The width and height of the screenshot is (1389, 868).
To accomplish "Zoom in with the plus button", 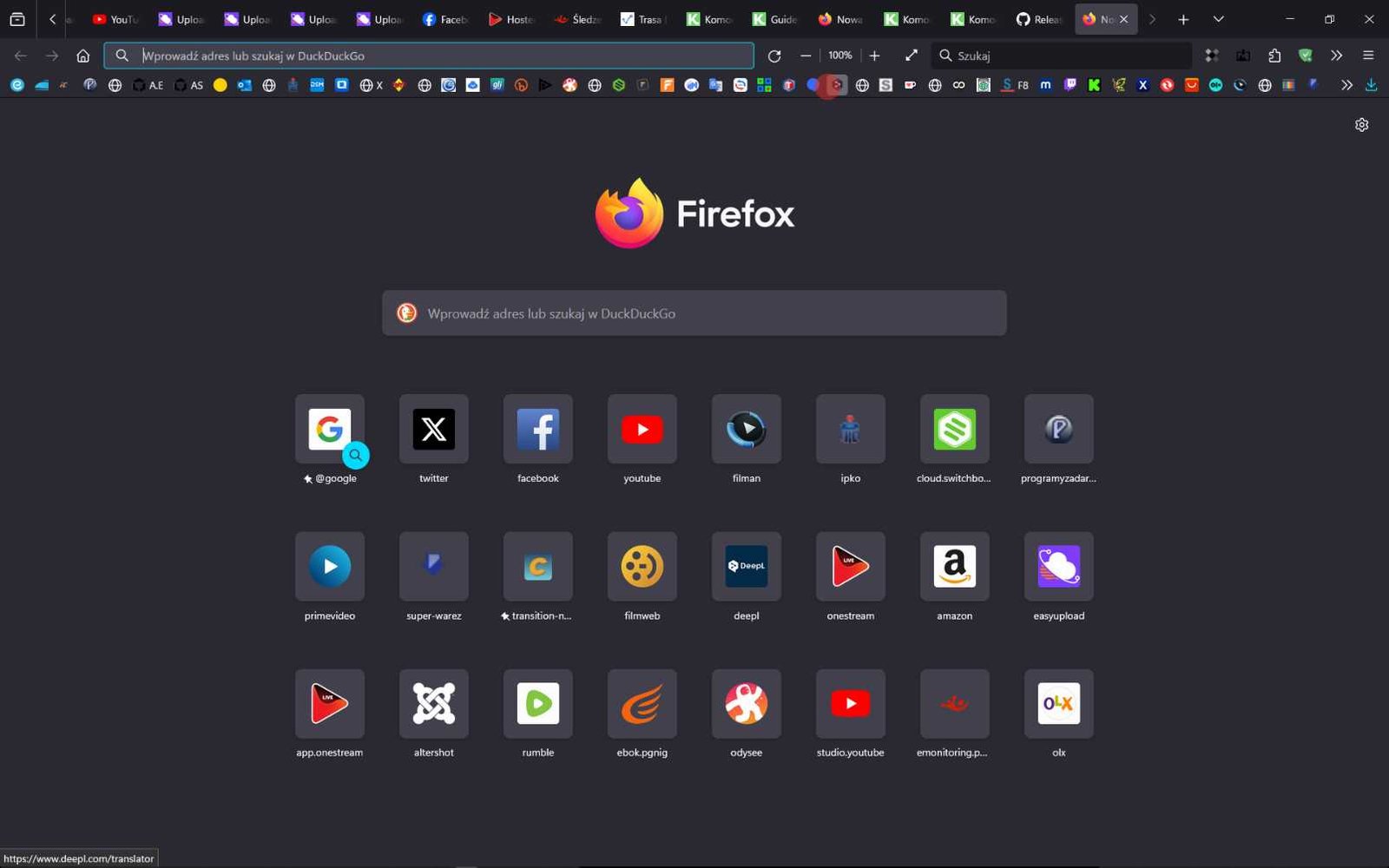I will point(874,56).
